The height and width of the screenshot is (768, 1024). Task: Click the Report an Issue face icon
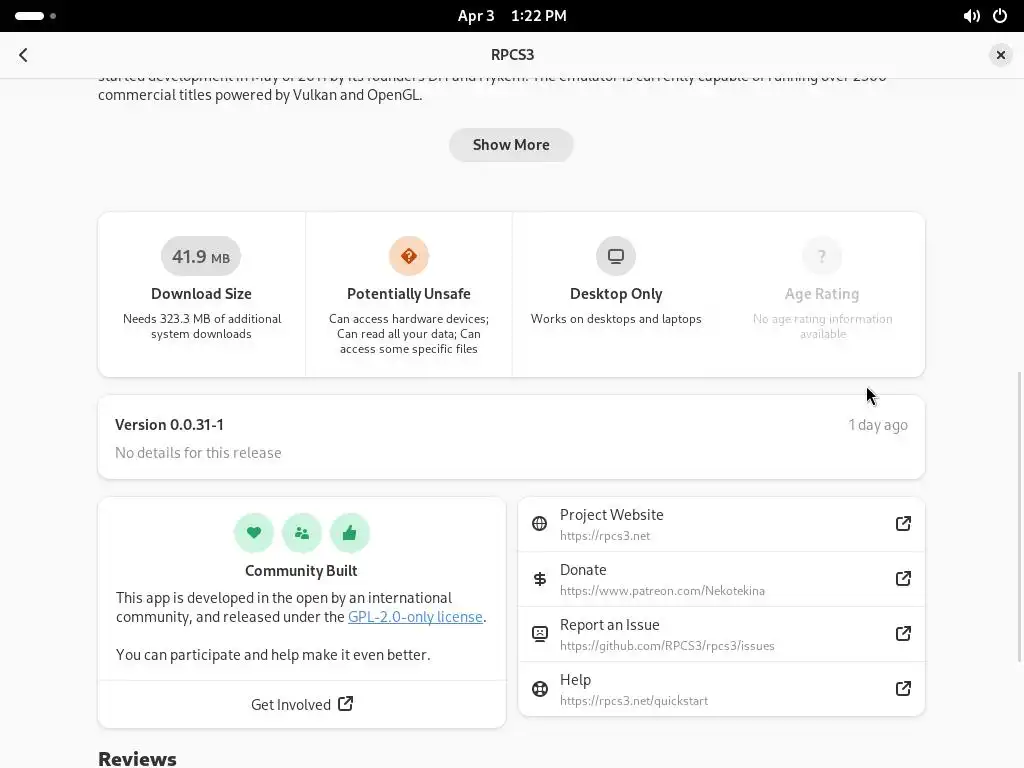pyautogui.click(x=539, y=633)
